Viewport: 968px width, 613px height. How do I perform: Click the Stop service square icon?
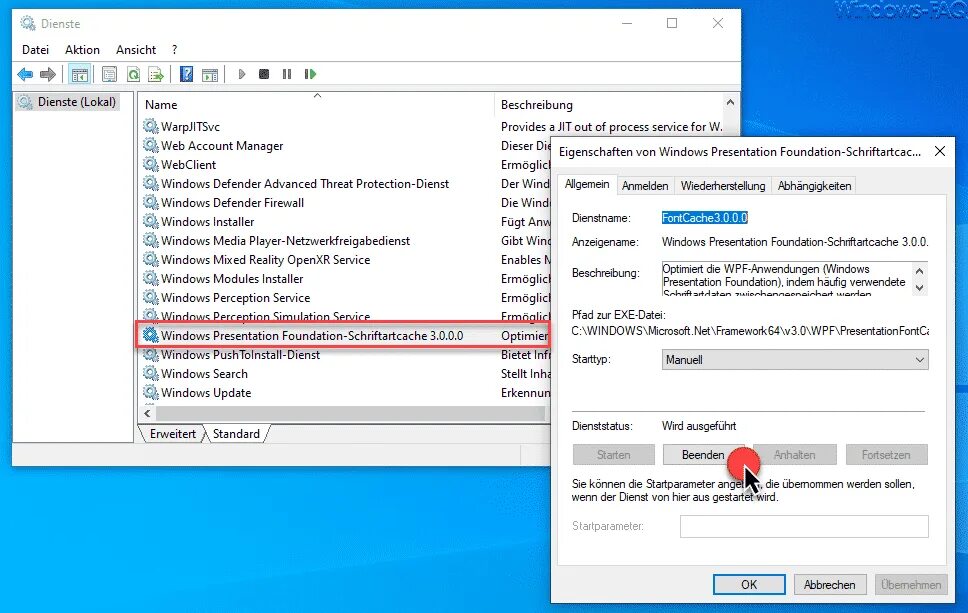point(264,74)
